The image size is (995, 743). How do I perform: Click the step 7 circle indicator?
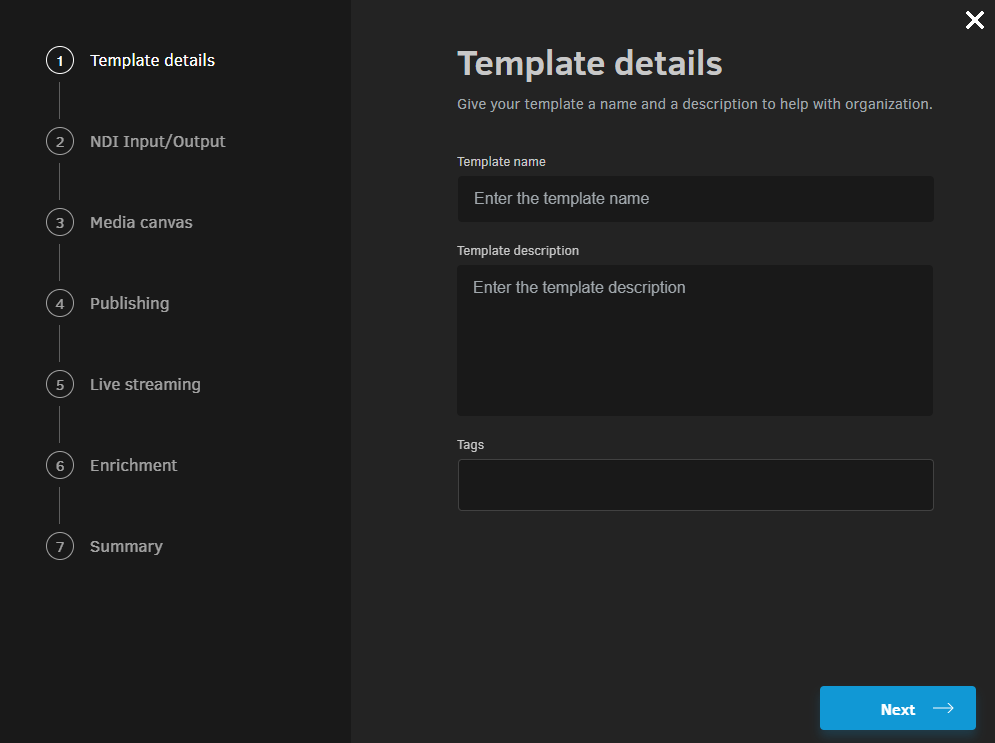(x=59, y=546)
